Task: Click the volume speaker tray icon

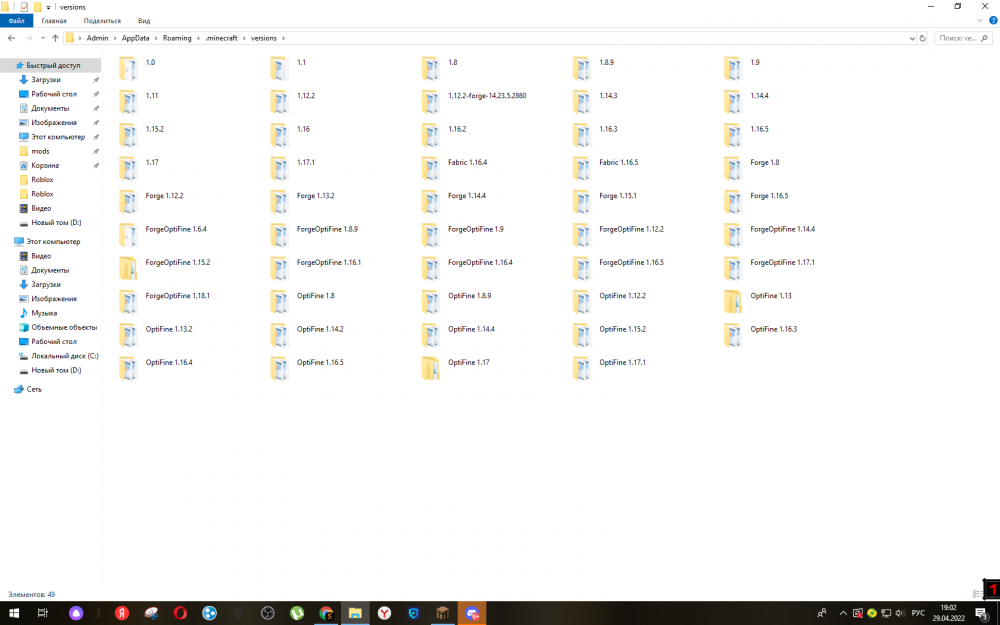Action: click(x=900, y=613)
